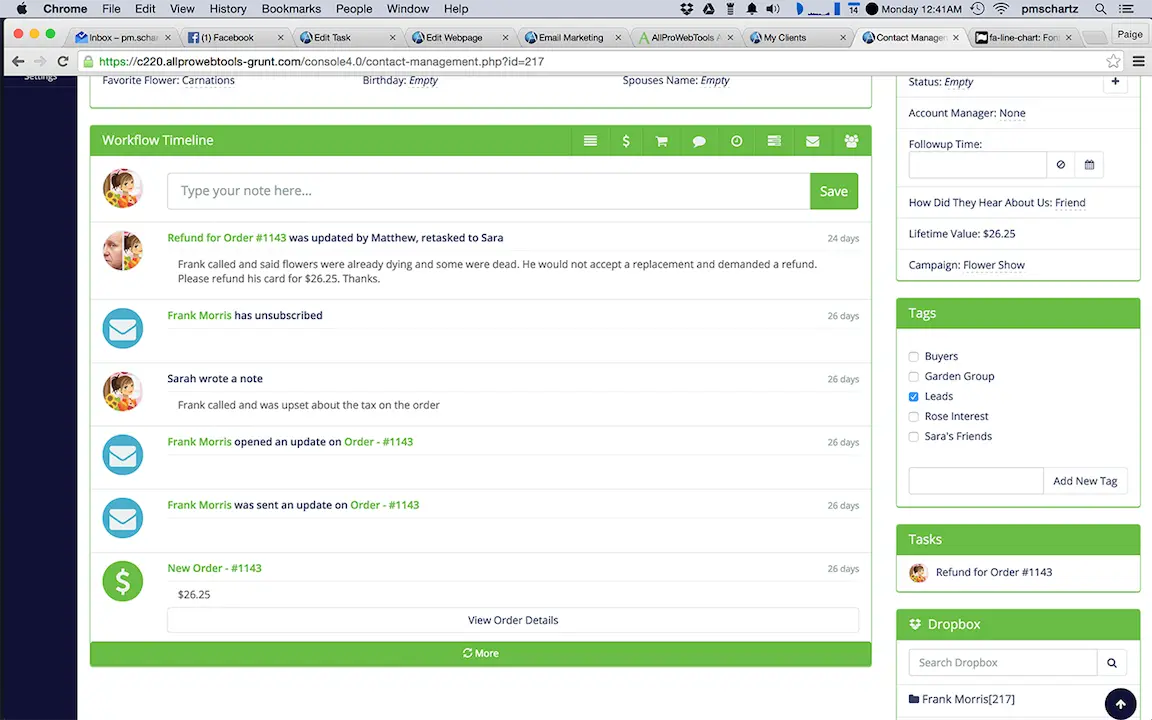Enable the Buyers tag checkbox
Viewport: 1152px width, 720px height.
tap(913, 356)
